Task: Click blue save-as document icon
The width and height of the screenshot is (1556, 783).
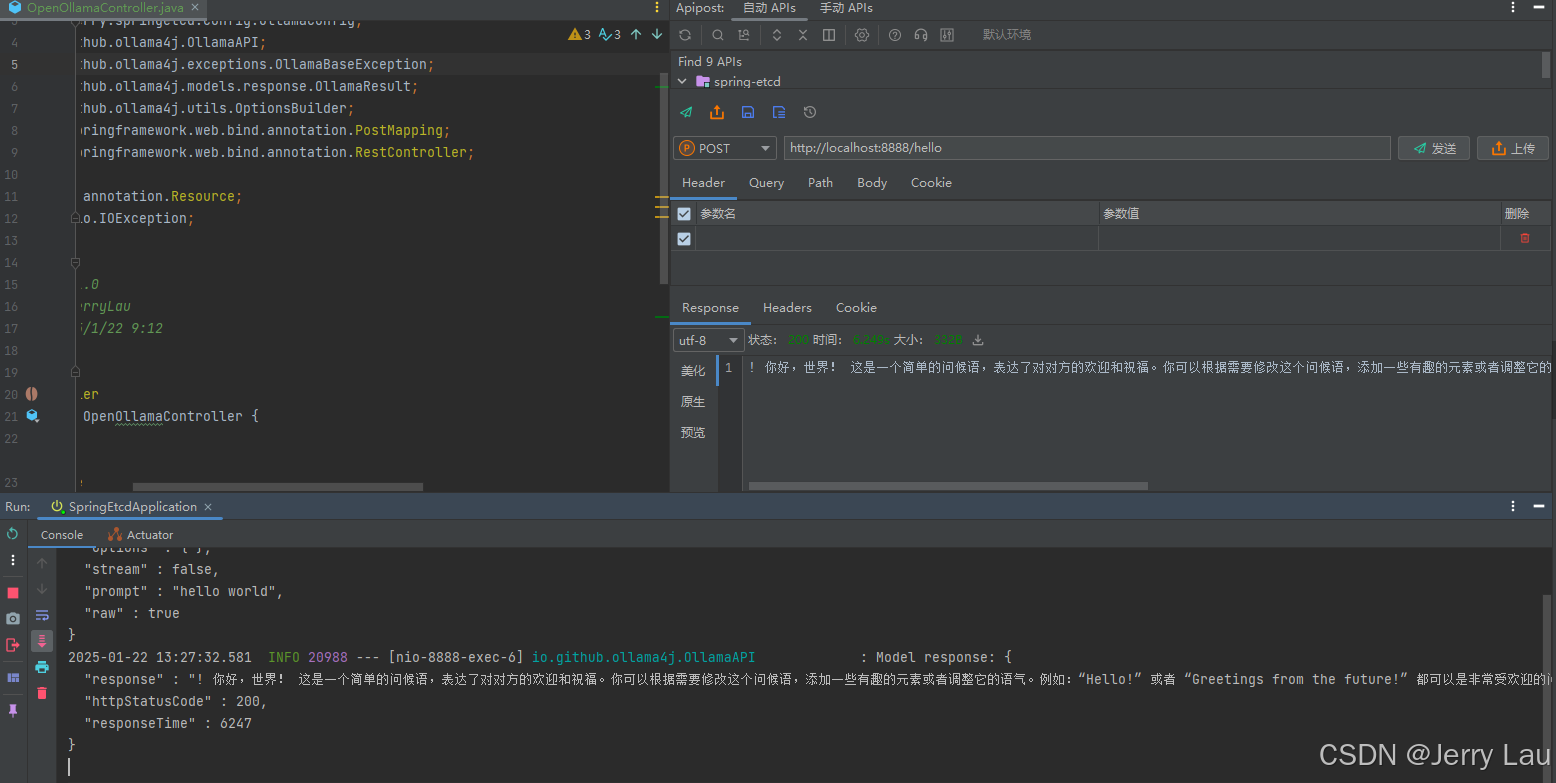Action: (779, 112)
